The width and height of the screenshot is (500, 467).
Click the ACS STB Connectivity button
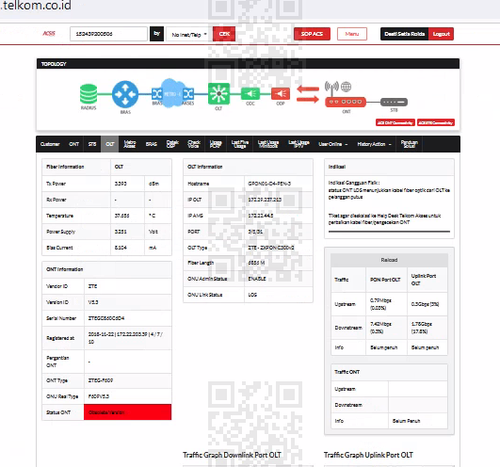coord(436,123)
